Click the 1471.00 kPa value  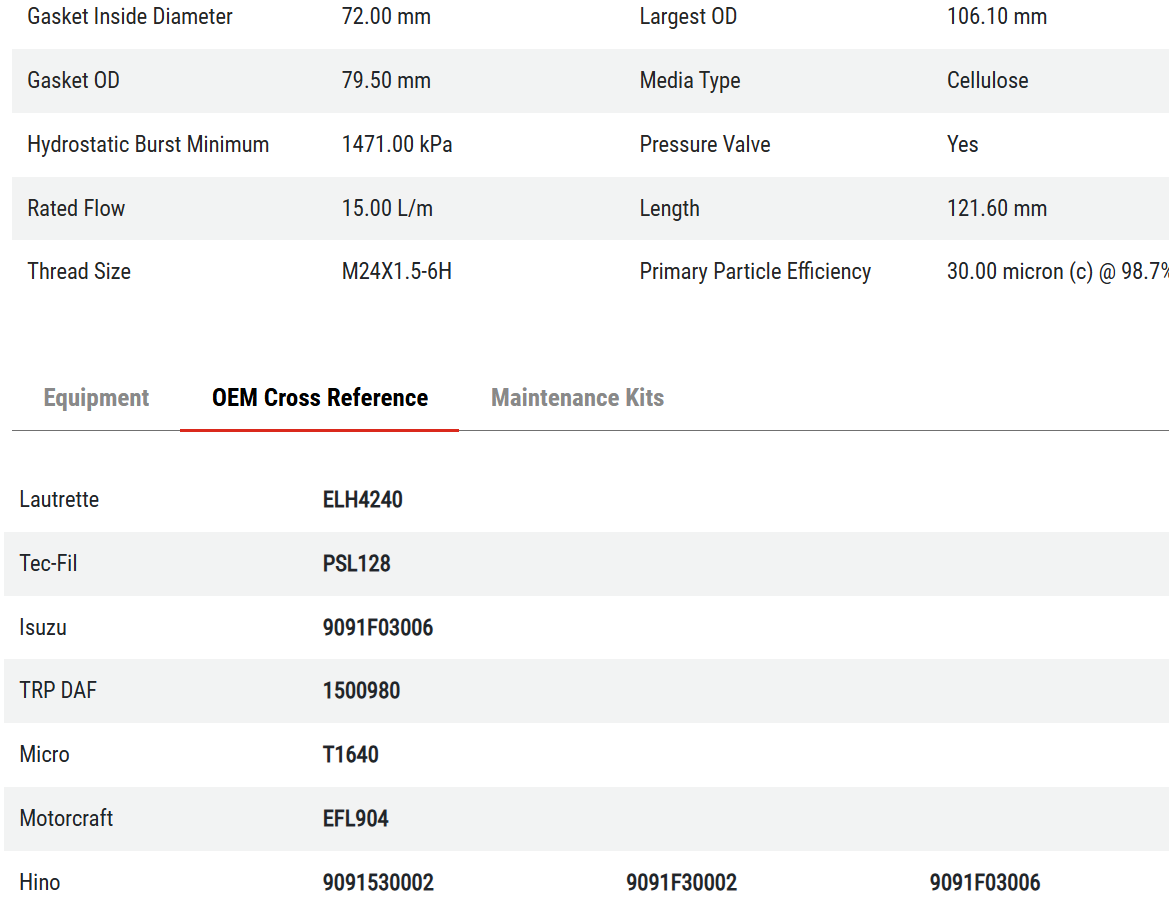tap(397, 145)
